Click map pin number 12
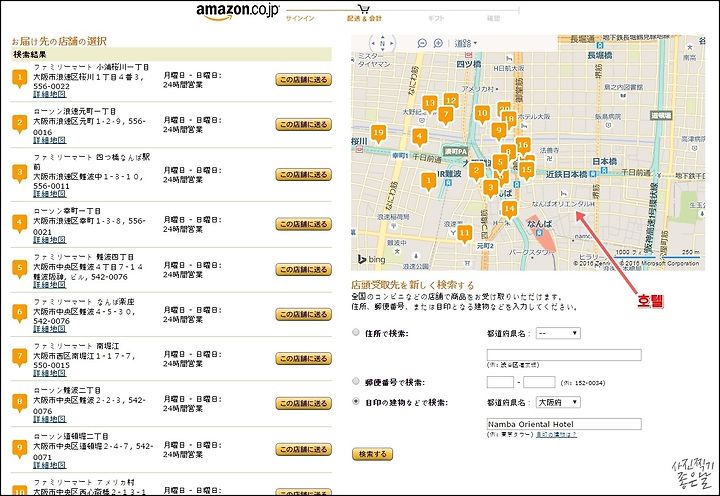The width and height of the screenshot is (720, 496). click(451, 100)
